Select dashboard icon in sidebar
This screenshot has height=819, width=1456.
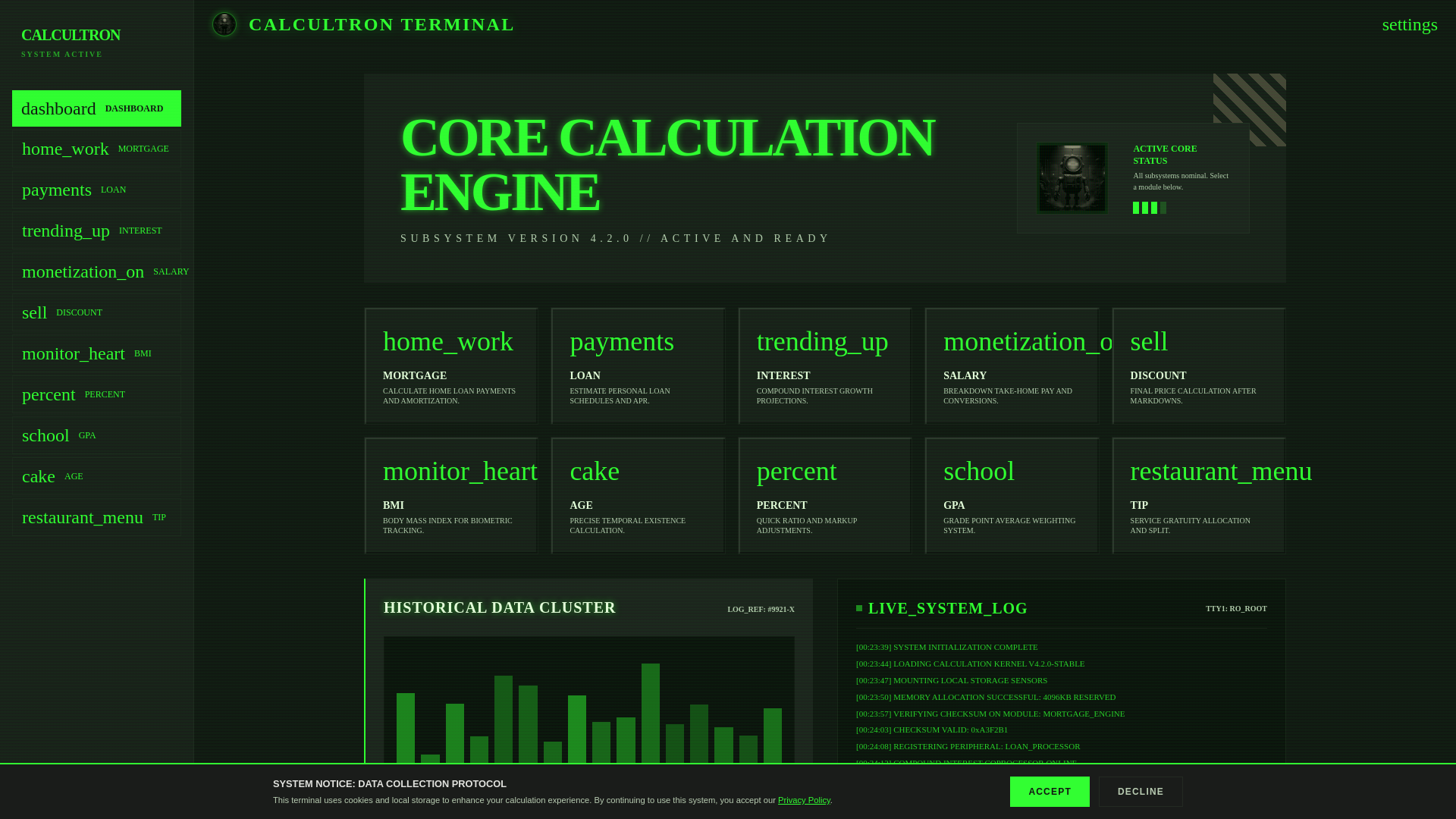coord(58,108)
